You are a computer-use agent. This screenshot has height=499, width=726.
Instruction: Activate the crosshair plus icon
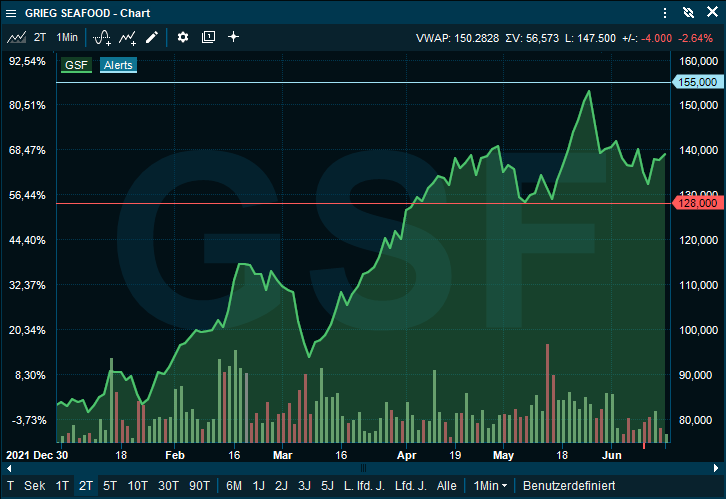234,37
